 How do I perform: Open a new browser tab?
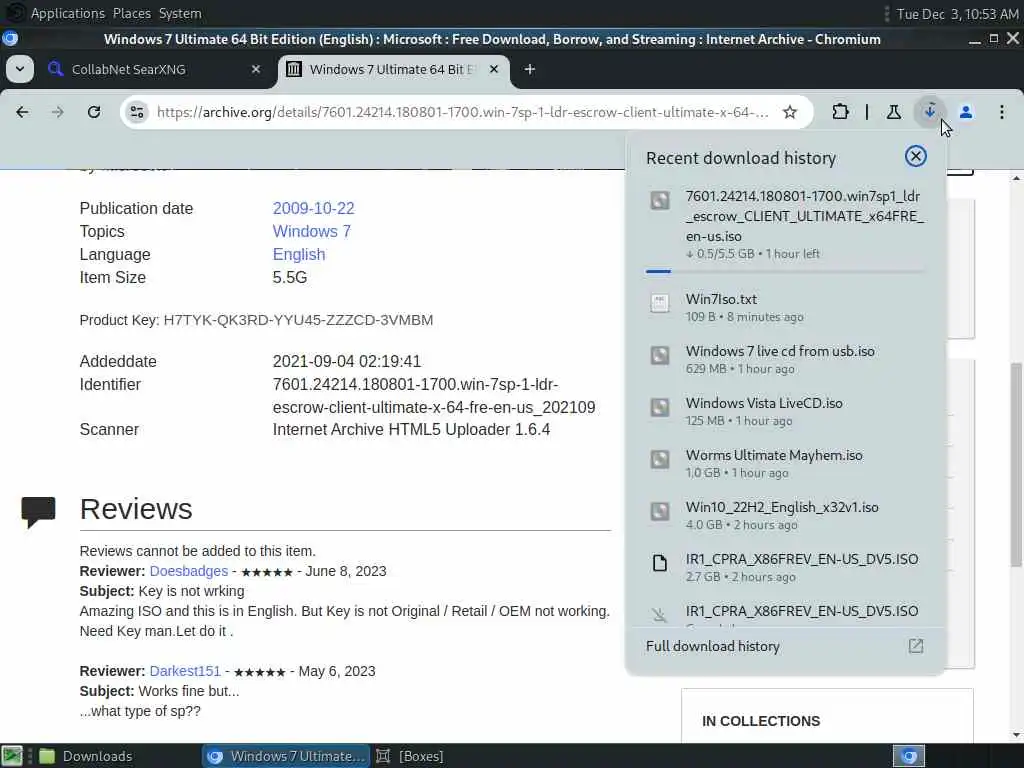pyautogui.click(x=530, y=69)
